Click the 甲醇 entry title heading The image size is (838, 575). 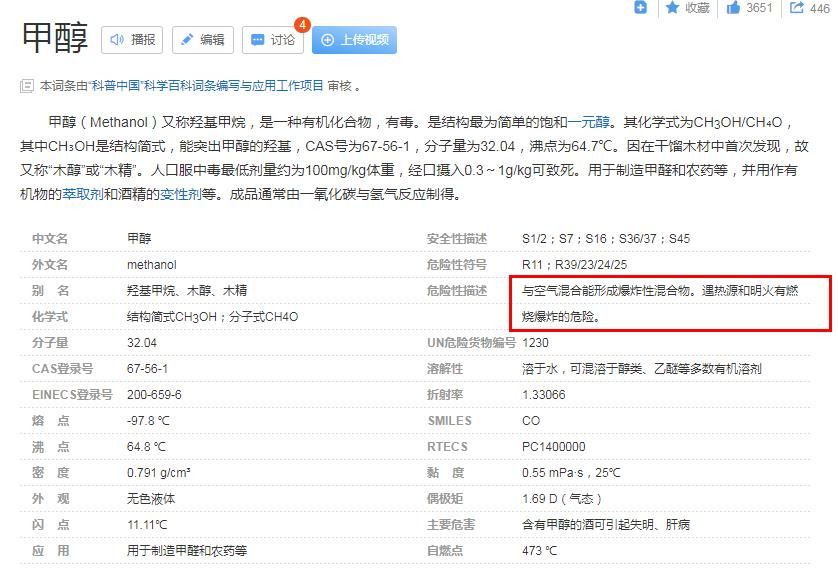(x=55, y=38)
